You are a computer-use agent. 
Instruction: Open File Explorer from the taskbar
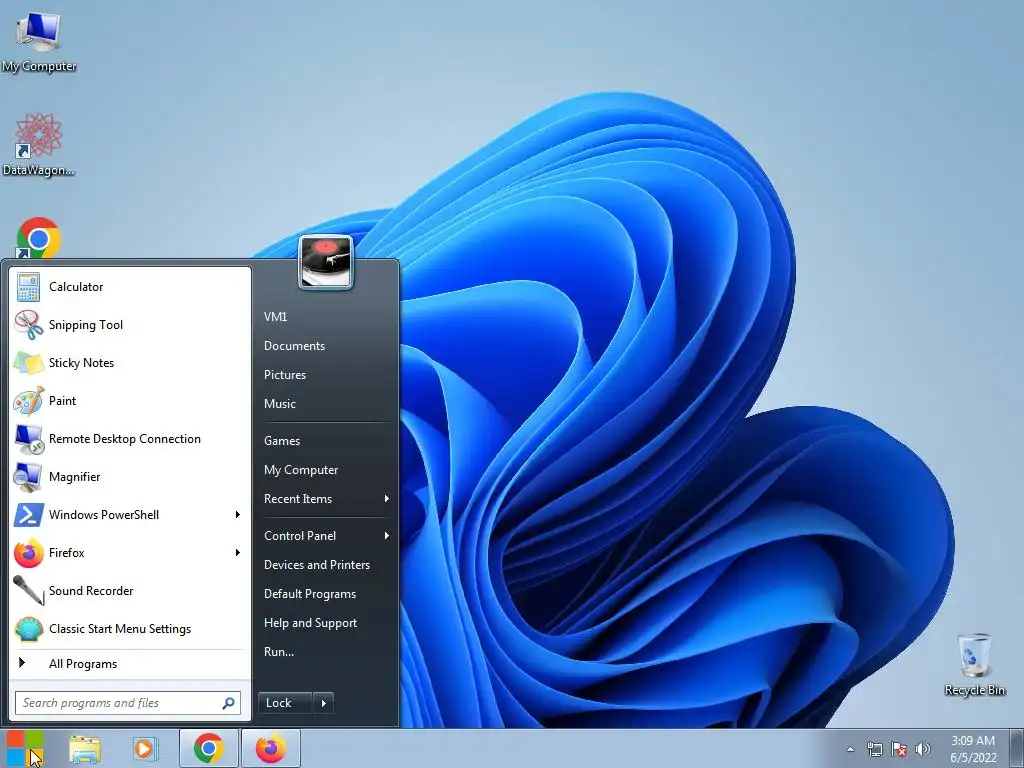pos(85,748)
